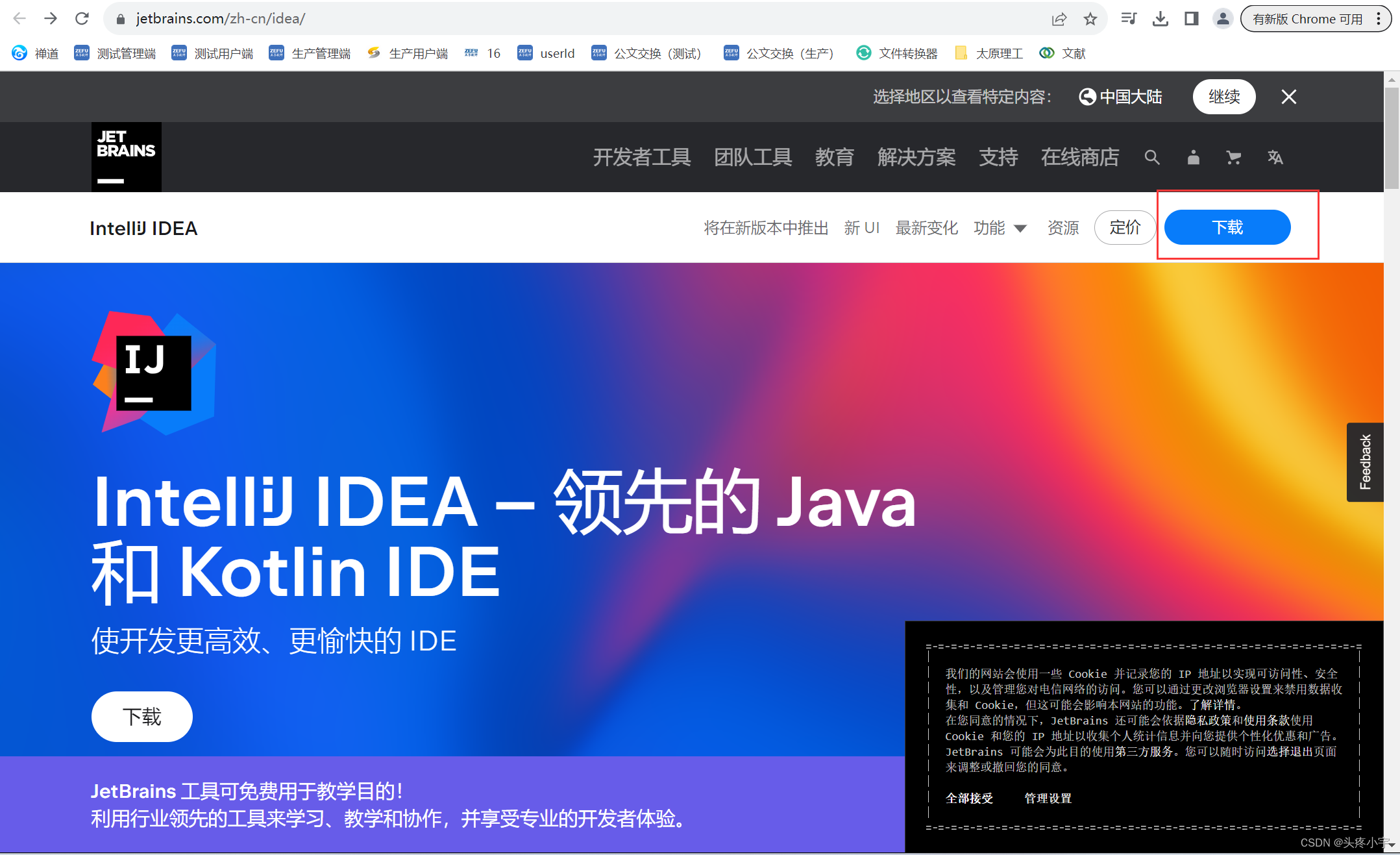This screenshot has width=1400, height=855.
Task: Open the 解决方案 menu
Action: (x=916, y=157)
